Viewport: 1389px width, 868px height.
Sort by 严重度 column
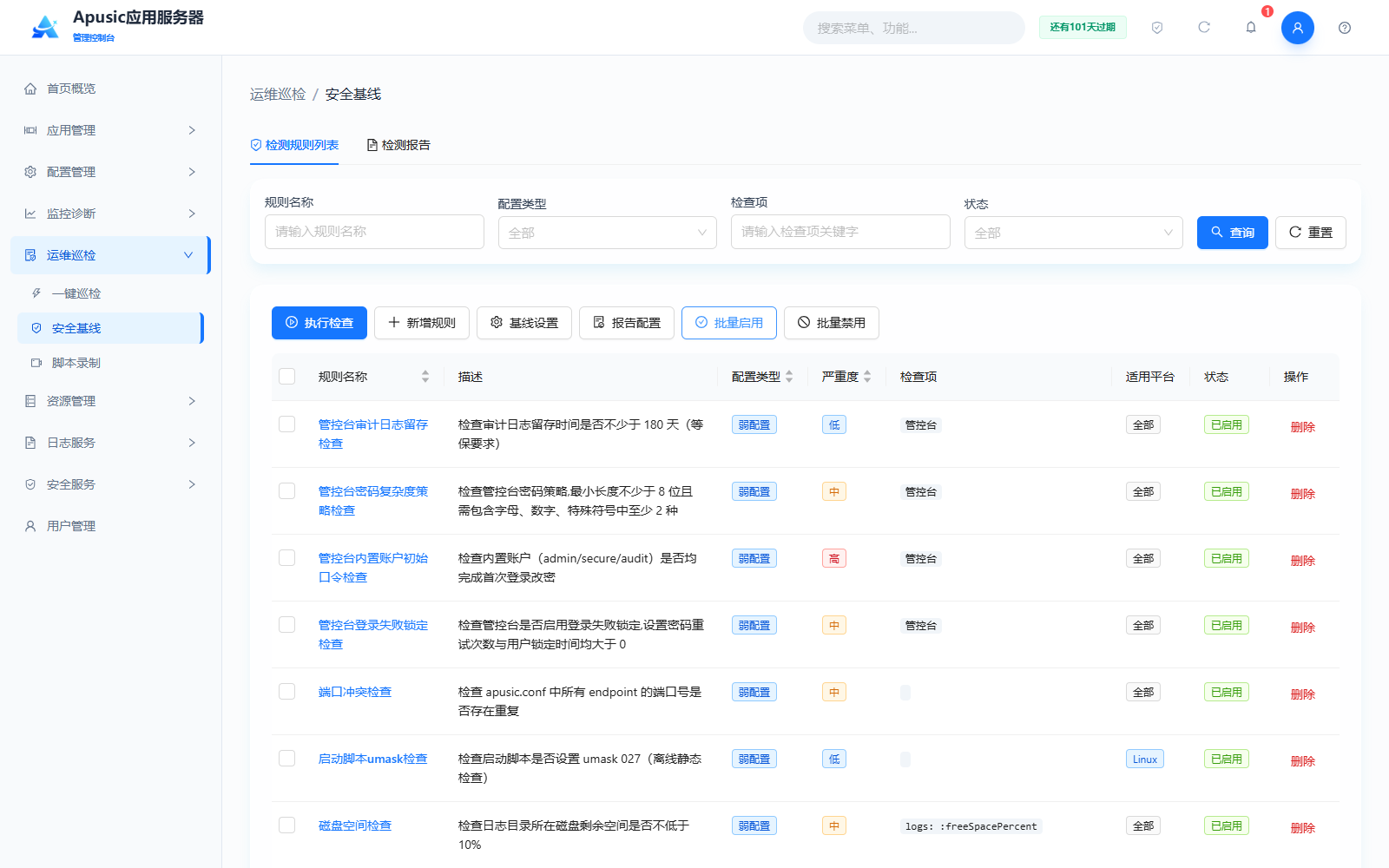tap(867, 377)
